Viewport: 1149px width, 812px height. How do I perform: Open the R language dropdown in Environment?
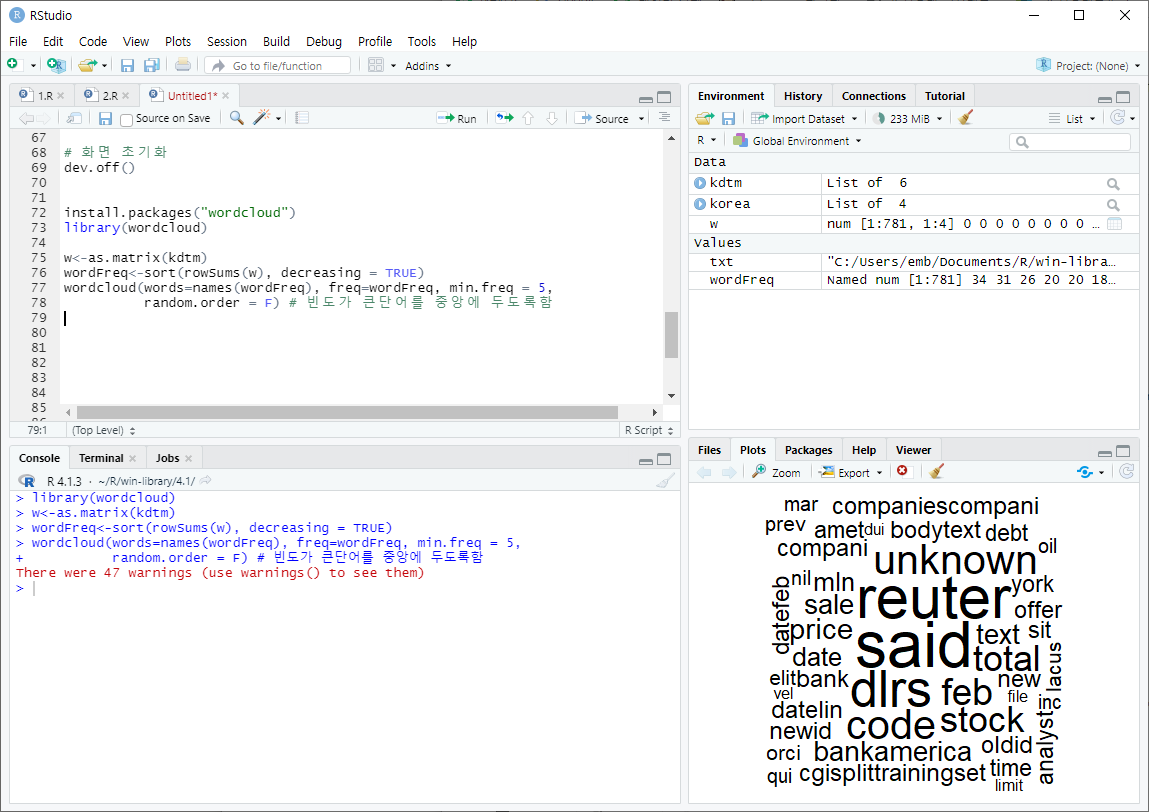tap(706, 140)
